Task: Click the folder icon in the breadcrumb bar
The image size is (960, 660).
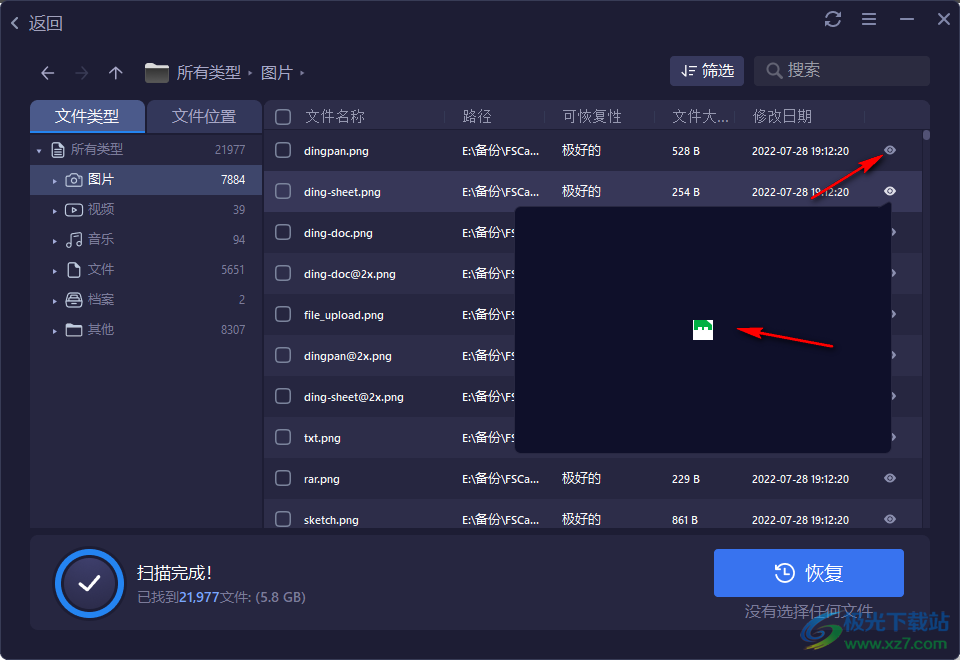Action: pyautogui.click(x=157, y=72)
